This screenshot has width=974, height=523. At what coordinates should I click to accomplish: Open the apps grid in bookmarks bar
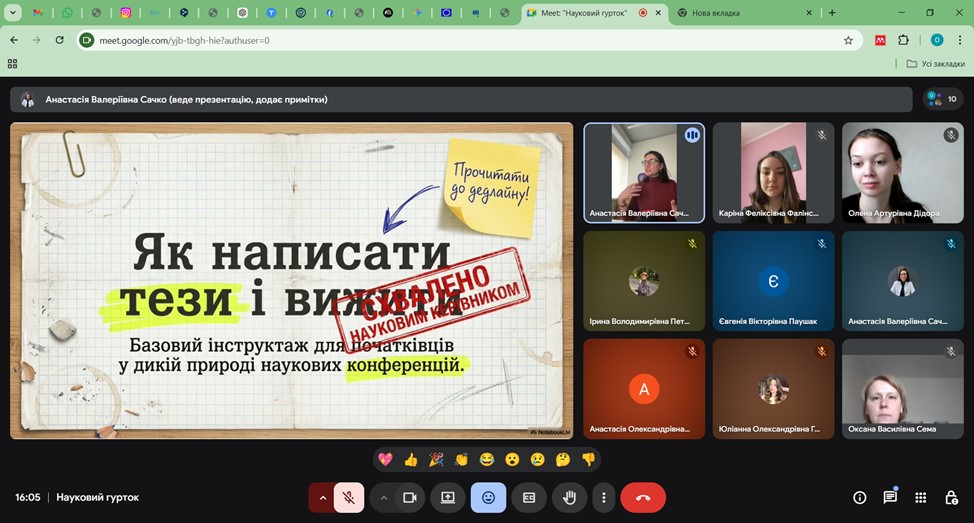click(x=12, y=63)
